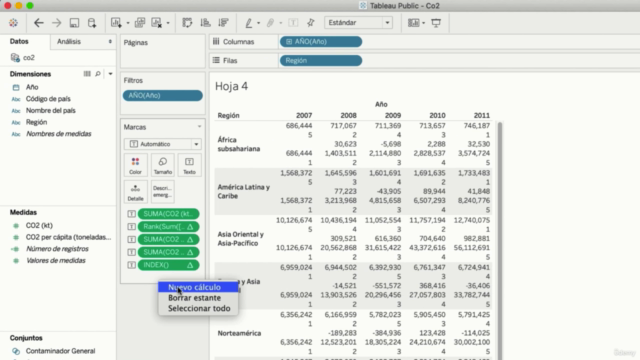Redo with the forward arrow toolbar icon
This screenshot has width=640, height=360.
point(56,23)
